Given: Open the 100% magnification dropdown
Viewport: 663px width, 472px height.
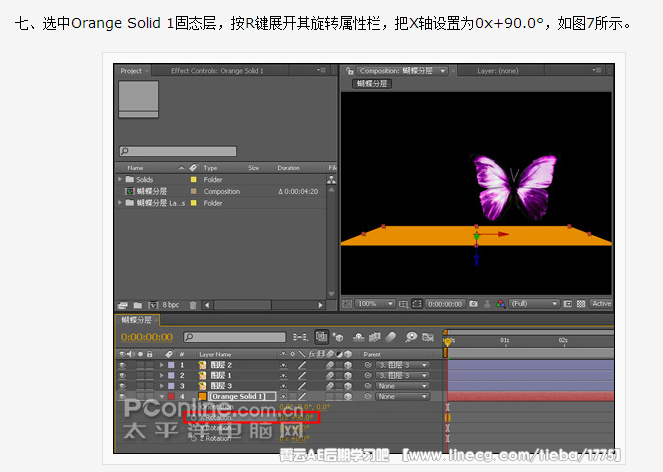Looking at the screenshot, I should (x=375, y=304).
